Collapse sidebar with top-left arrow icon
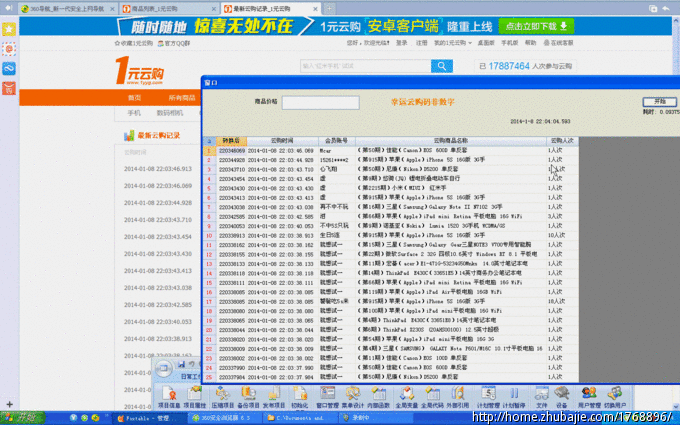The image size is (680, 425). (x=8, y=8)
